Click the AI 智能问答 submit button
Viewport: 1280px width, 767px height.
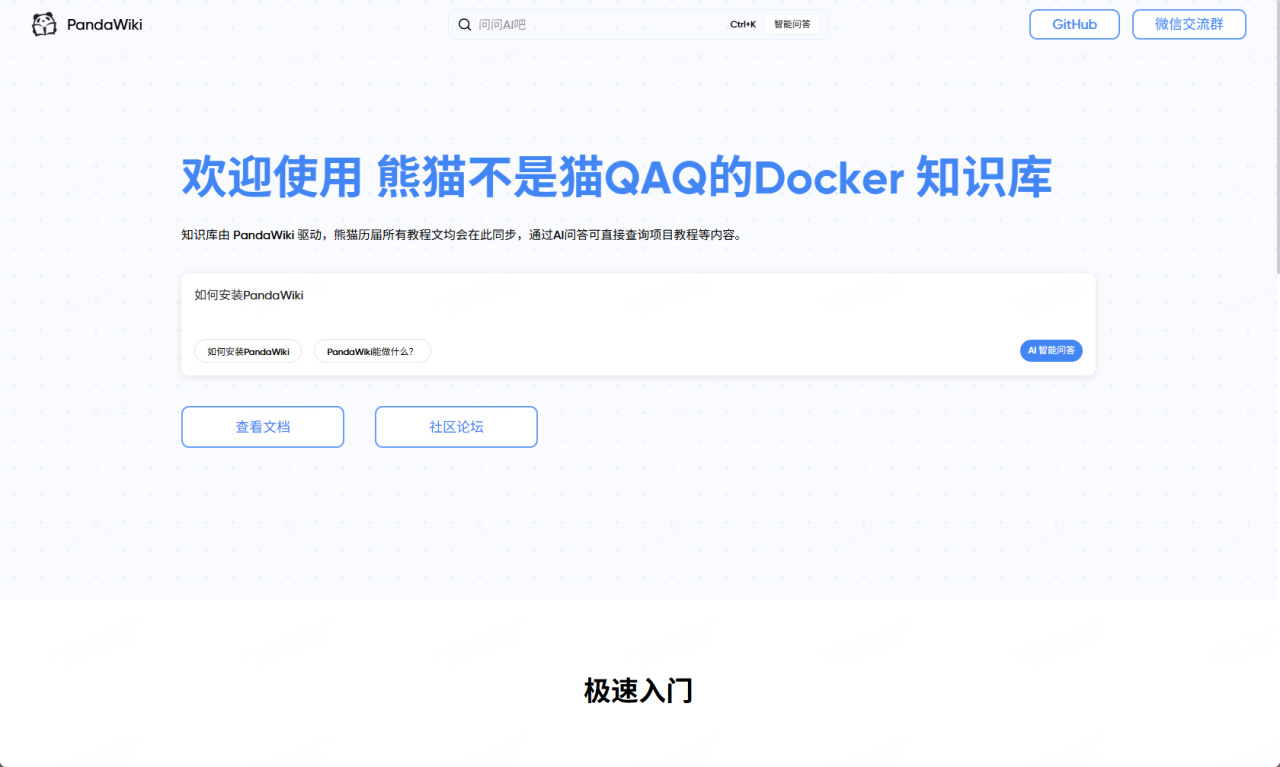tap(1051, 351)
